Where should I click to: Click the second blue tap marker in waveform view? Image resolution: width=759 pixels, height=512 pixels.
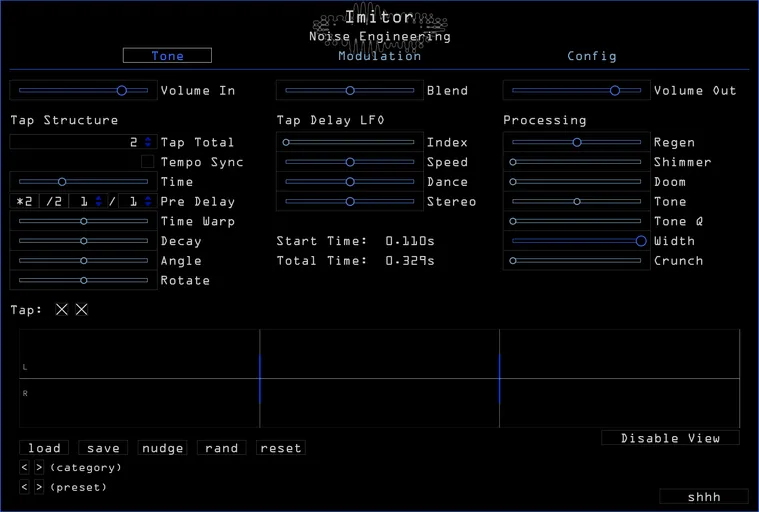(500, 378)
